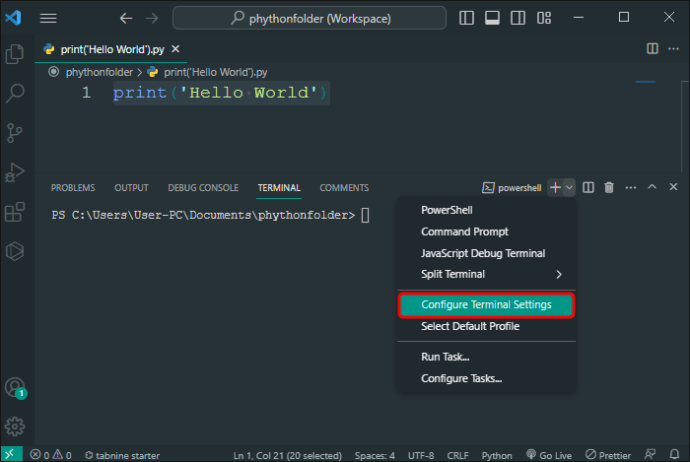Click the print code on line 1
Screen dimensions: 690x462
[x=220, y=93]
